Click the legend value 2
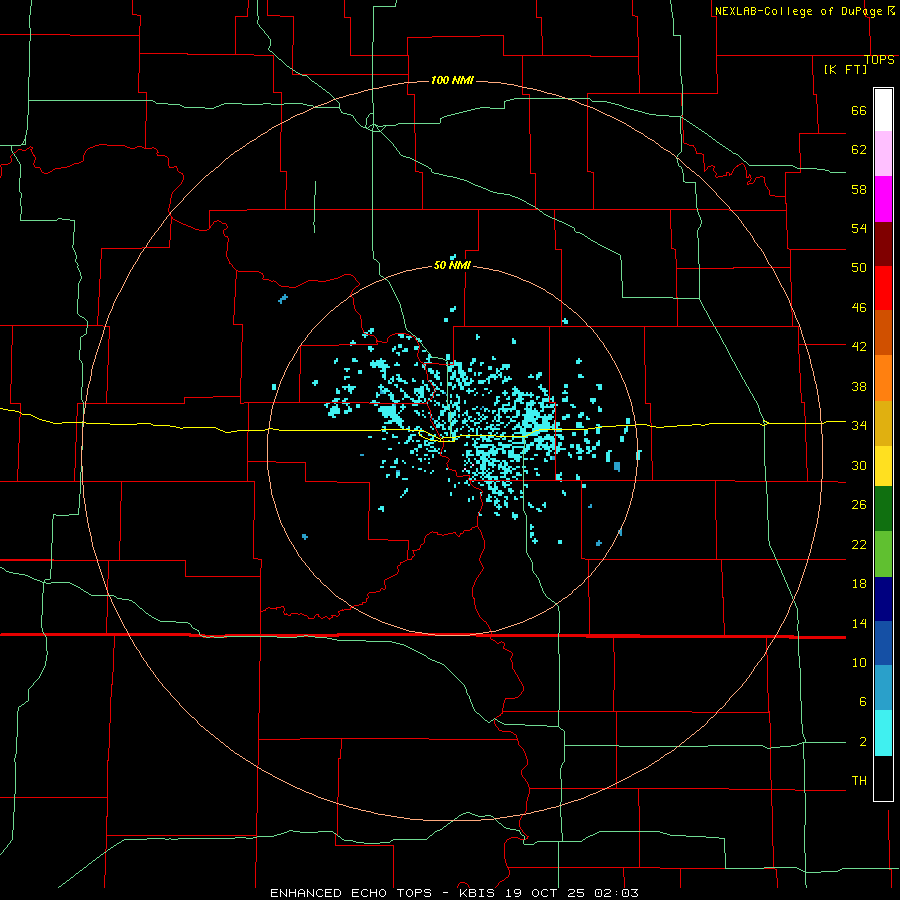 (x=862, y=742)
